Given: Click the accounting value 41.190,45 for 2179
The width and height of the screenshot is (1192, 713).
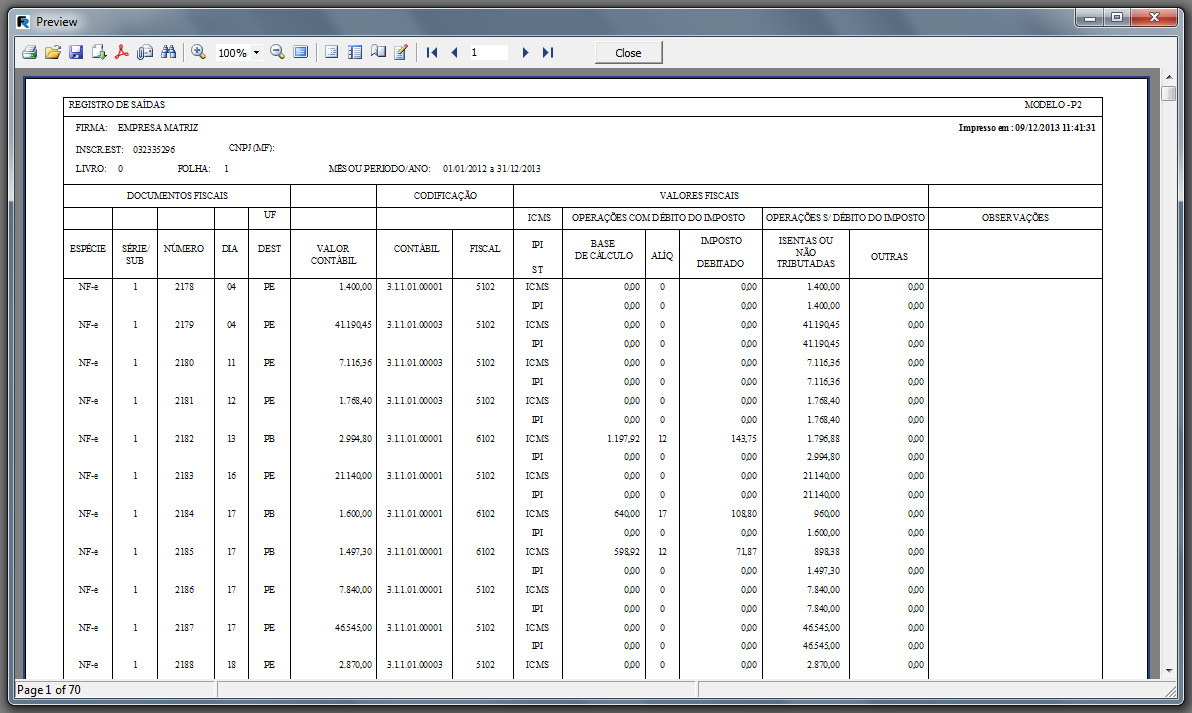Looking at the screenshot, I should 353,325.
